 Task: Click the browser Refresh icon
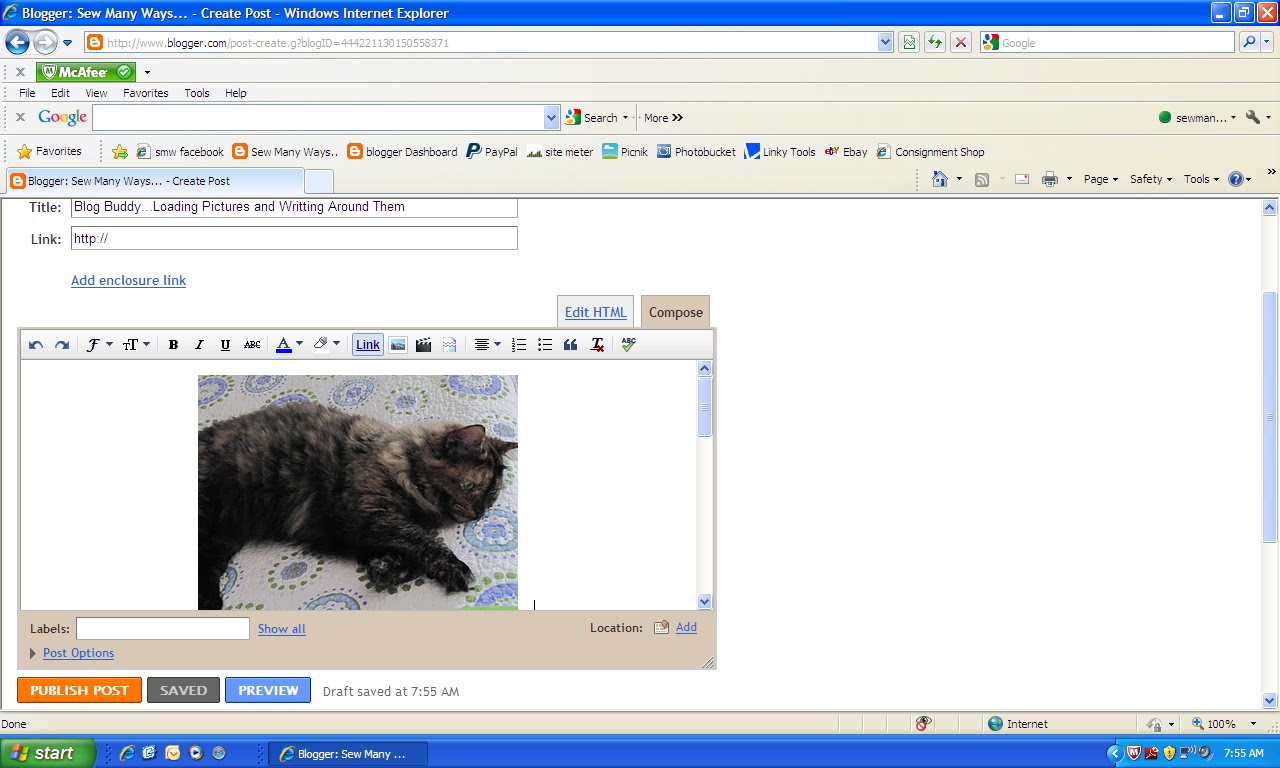click(x=935, y=42)
